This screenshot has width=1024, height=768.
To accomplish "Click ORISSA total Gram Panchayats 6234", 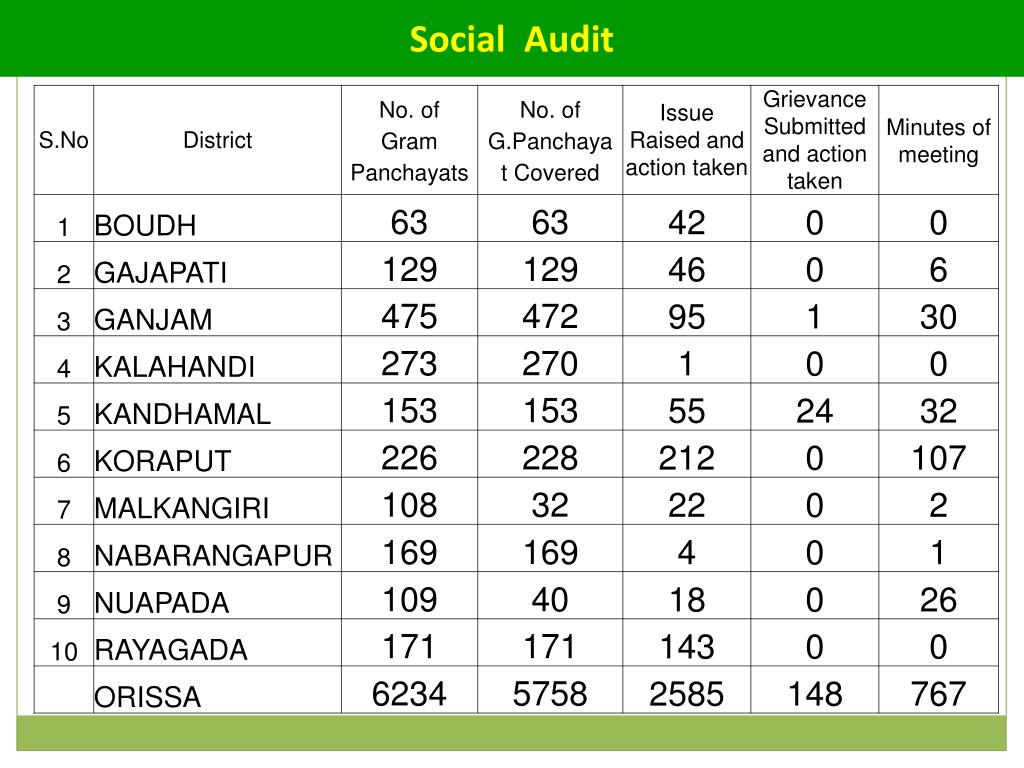I will pos(409,694).
